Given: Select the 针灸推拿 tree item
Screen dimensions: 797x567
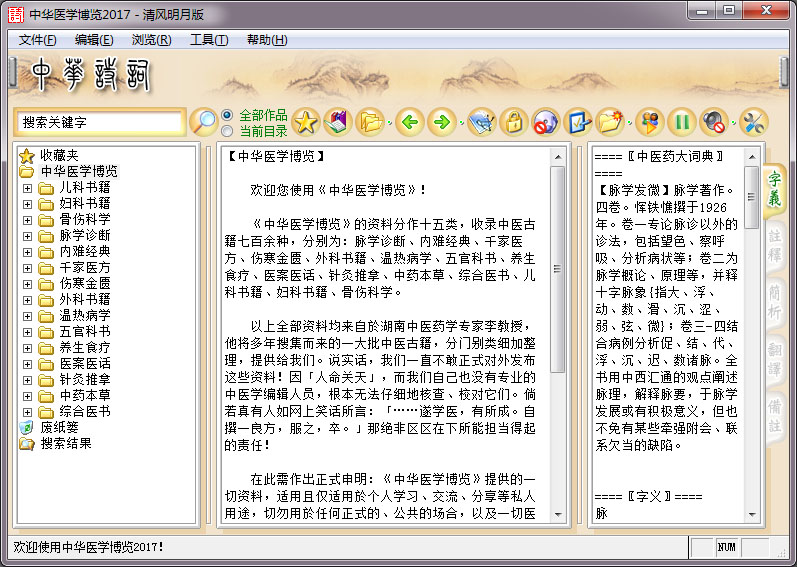Looking at the screenshot, I should (85, 380).
